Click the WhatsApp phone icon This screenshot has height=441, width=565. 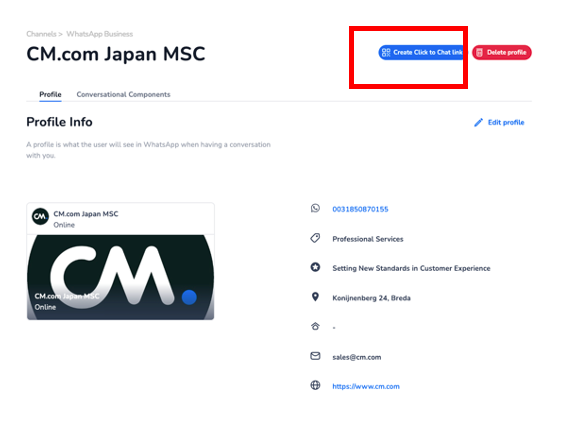[315, 208]
